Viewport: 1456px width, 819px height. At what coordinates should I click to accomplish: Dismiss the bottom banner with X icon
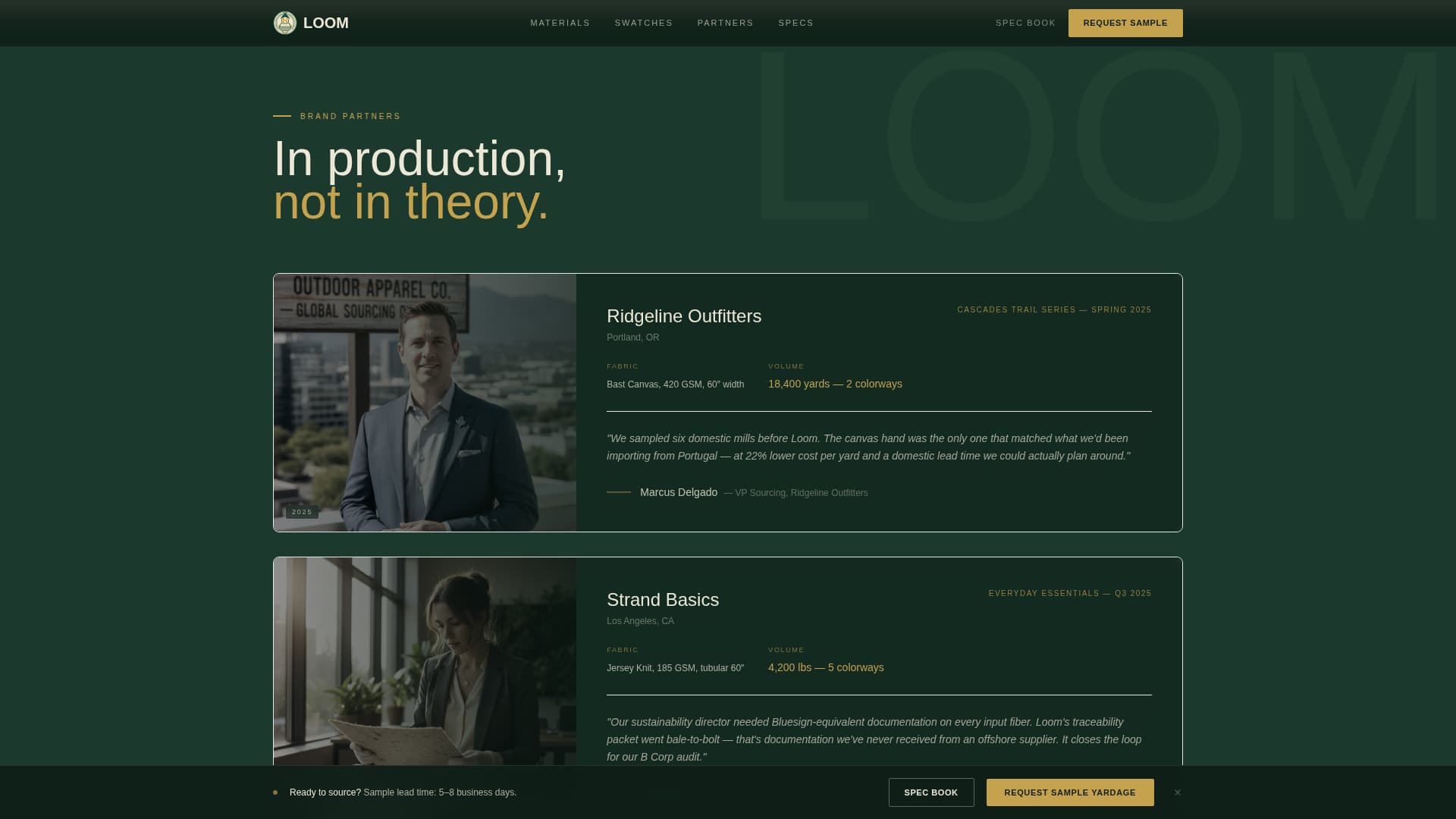pyautogui.click(x=1178, y=792)
